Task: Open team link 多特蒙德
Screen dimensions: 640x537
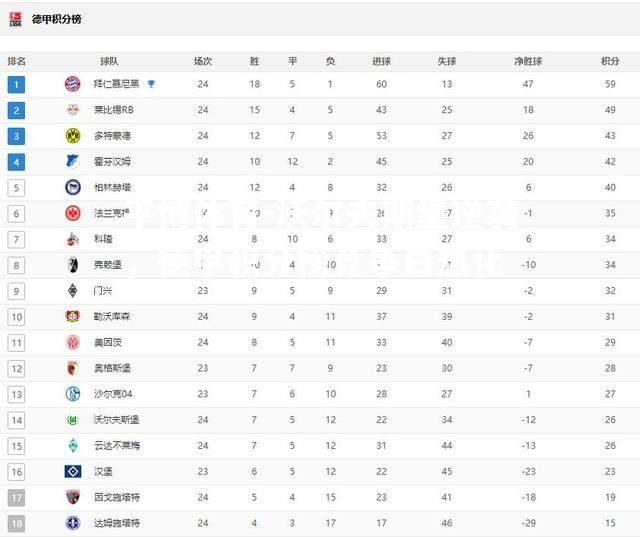Action: pos(112,136)
